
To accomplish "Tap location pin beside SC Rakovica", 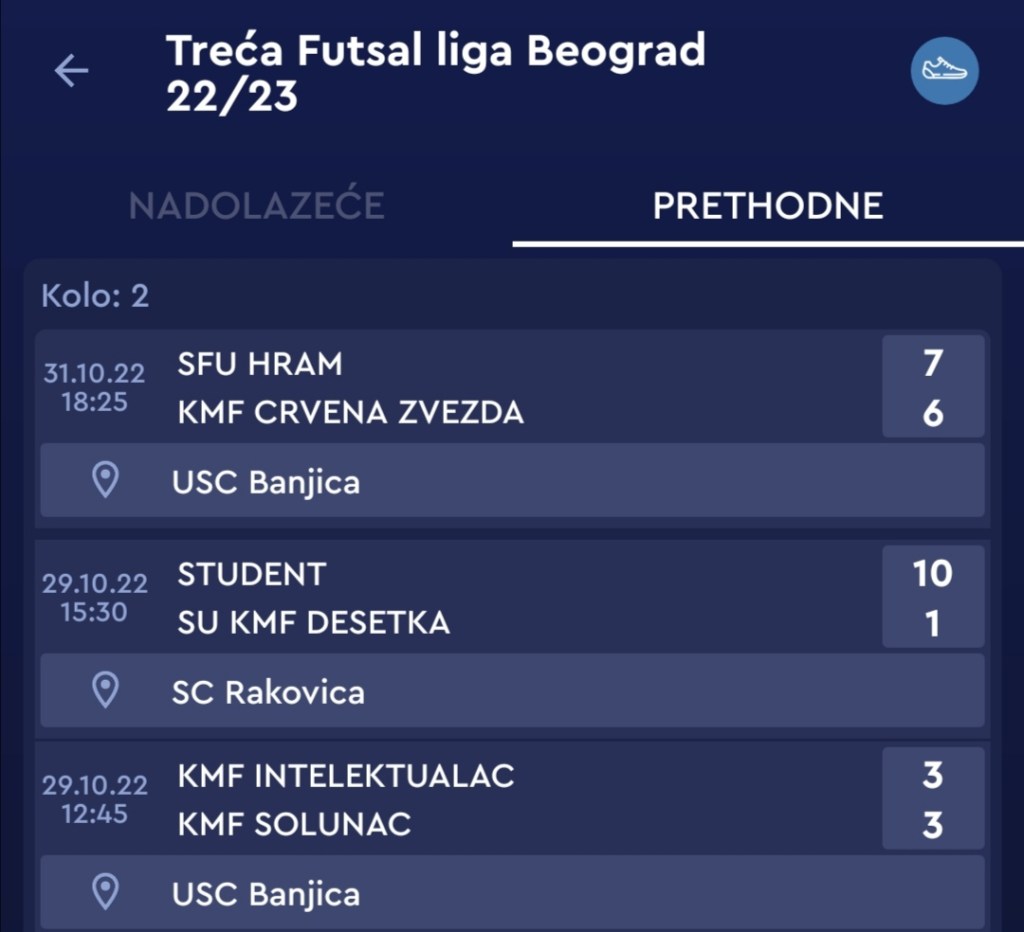I will 105,690.
